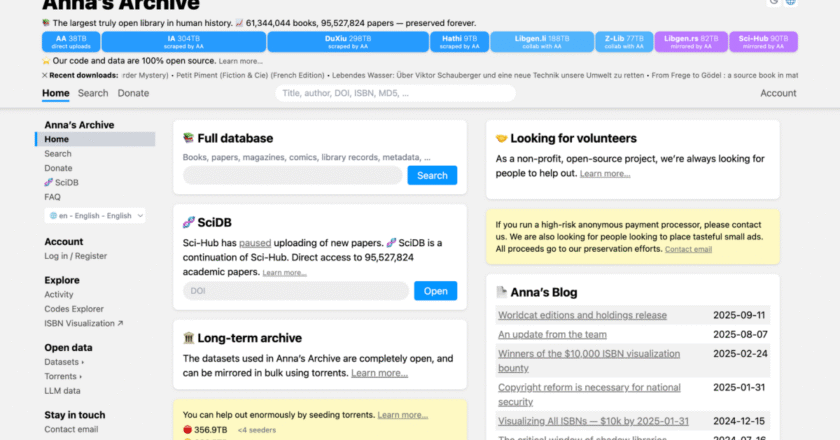This screenshot has width=840, height=440.
Task: Click Learn more about volunteering
Action: pyautogui.click(x=605, y=174)
